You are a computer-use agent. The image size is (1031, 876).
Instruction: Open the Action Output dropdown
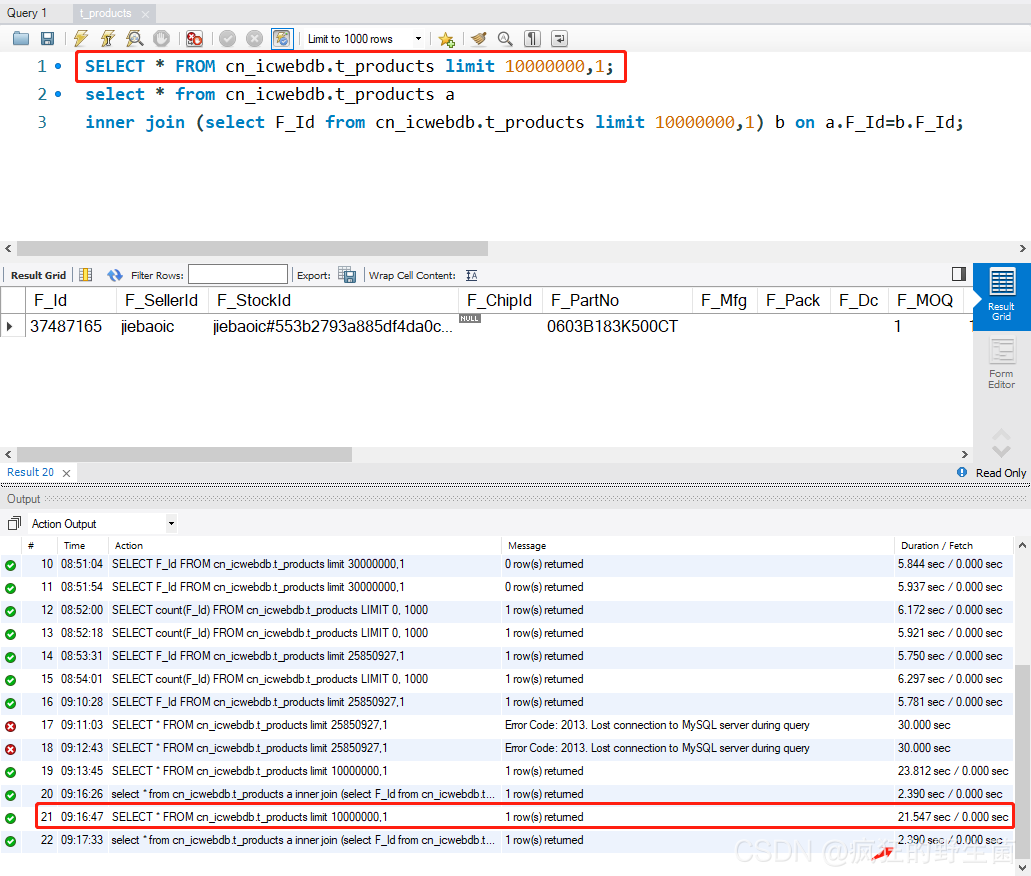170,525
